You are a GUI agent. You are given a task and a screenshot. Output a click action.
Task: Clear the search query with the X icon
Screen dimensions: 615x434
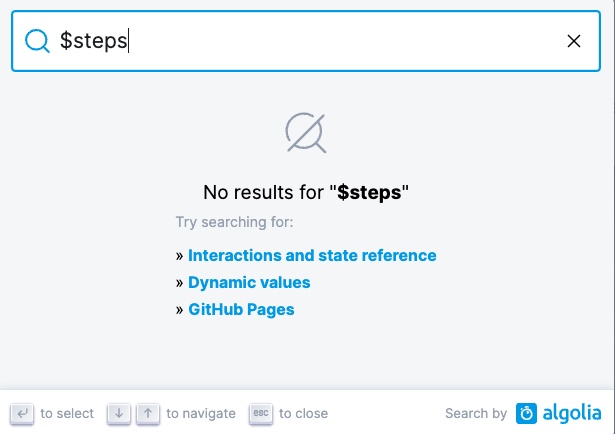[574, 41]
